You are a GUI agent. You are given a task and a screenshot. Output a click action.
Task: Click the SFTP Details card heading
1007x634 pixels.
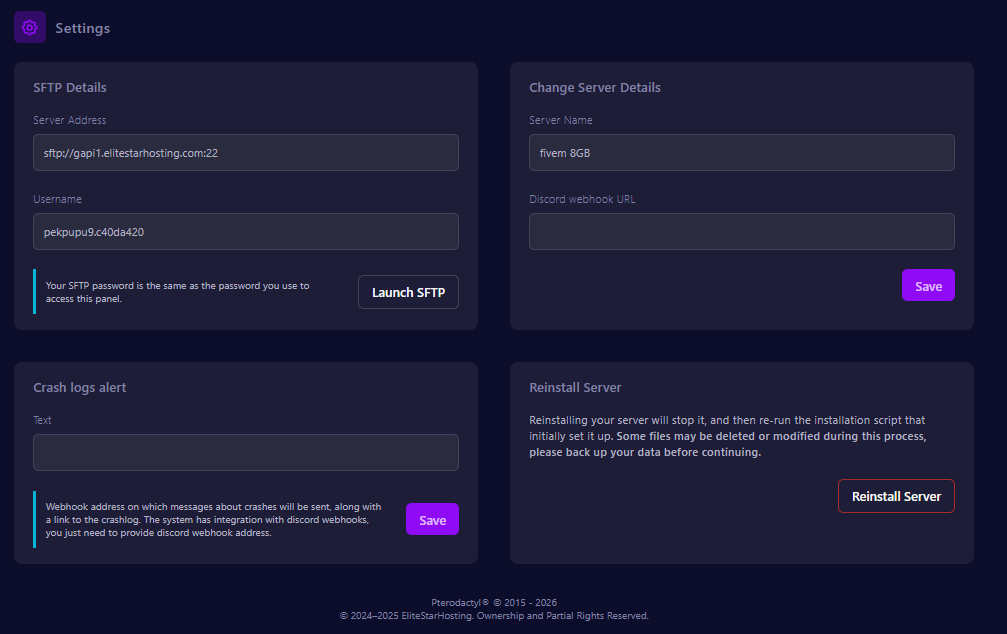(x=70, y=88)
